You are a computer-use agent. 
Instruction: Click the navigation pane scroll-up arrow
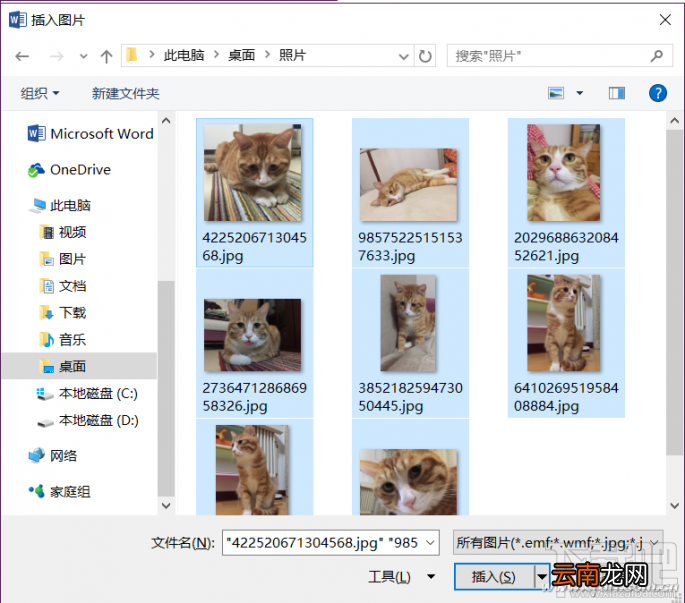(x=166, y=121)
